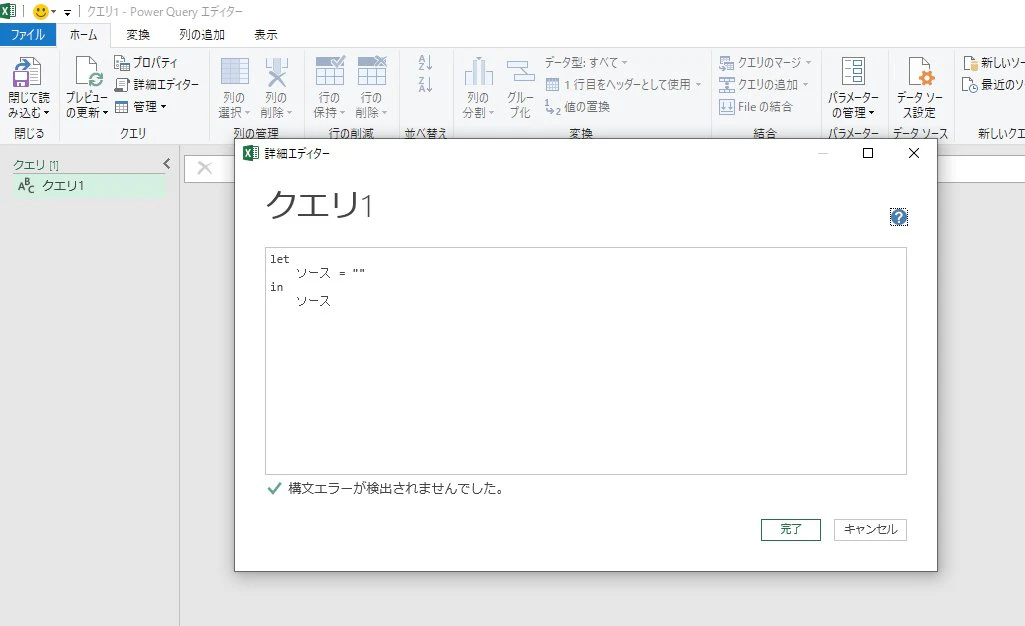Viewport: 1025px width, 626px height.
Task: Click Replace Values (値の置換)
Action: [577, 107]
